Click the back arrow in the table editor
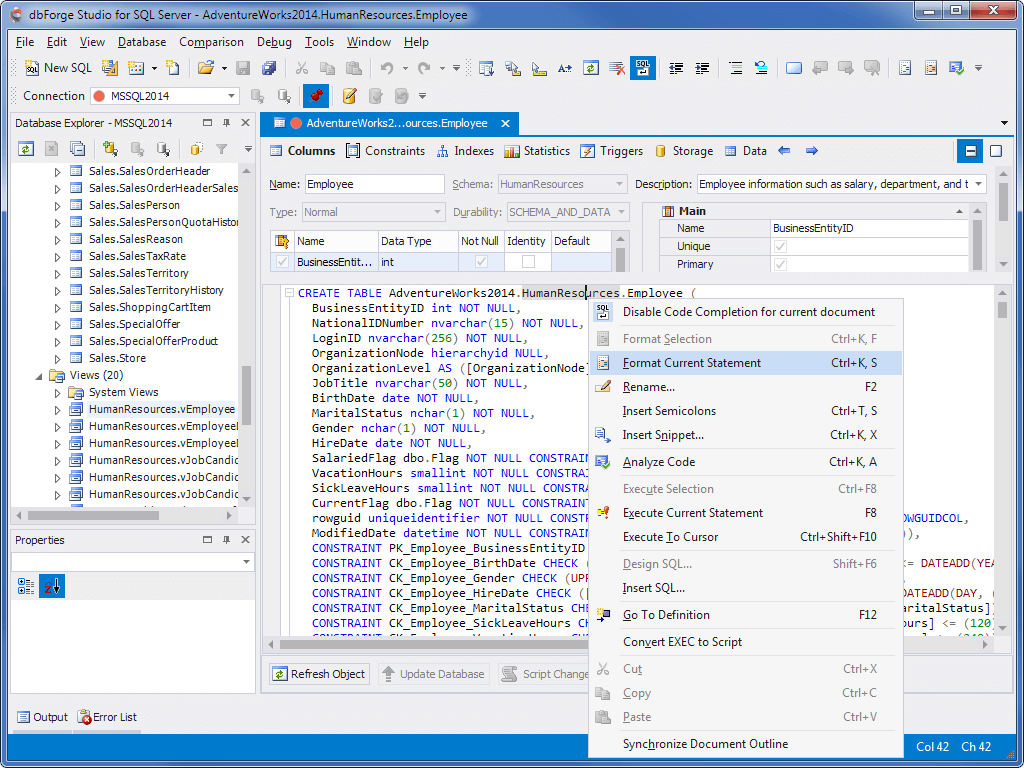Screen dimensions: 1024x768 [x=784, y=151]
